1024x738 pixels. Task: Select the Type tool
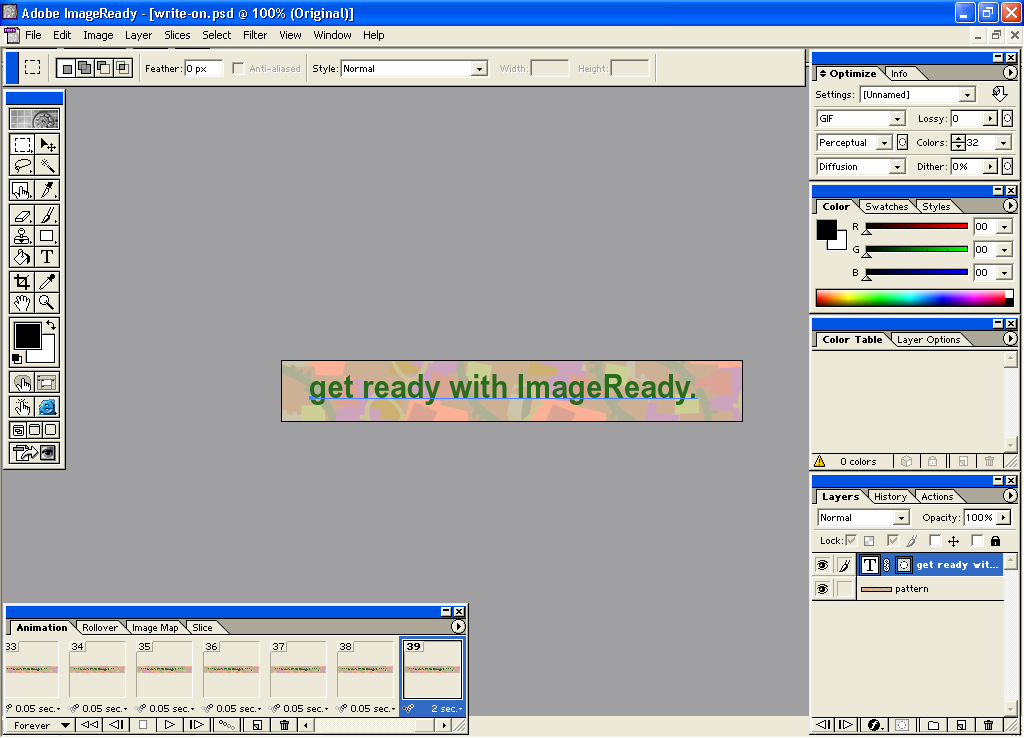47,257
